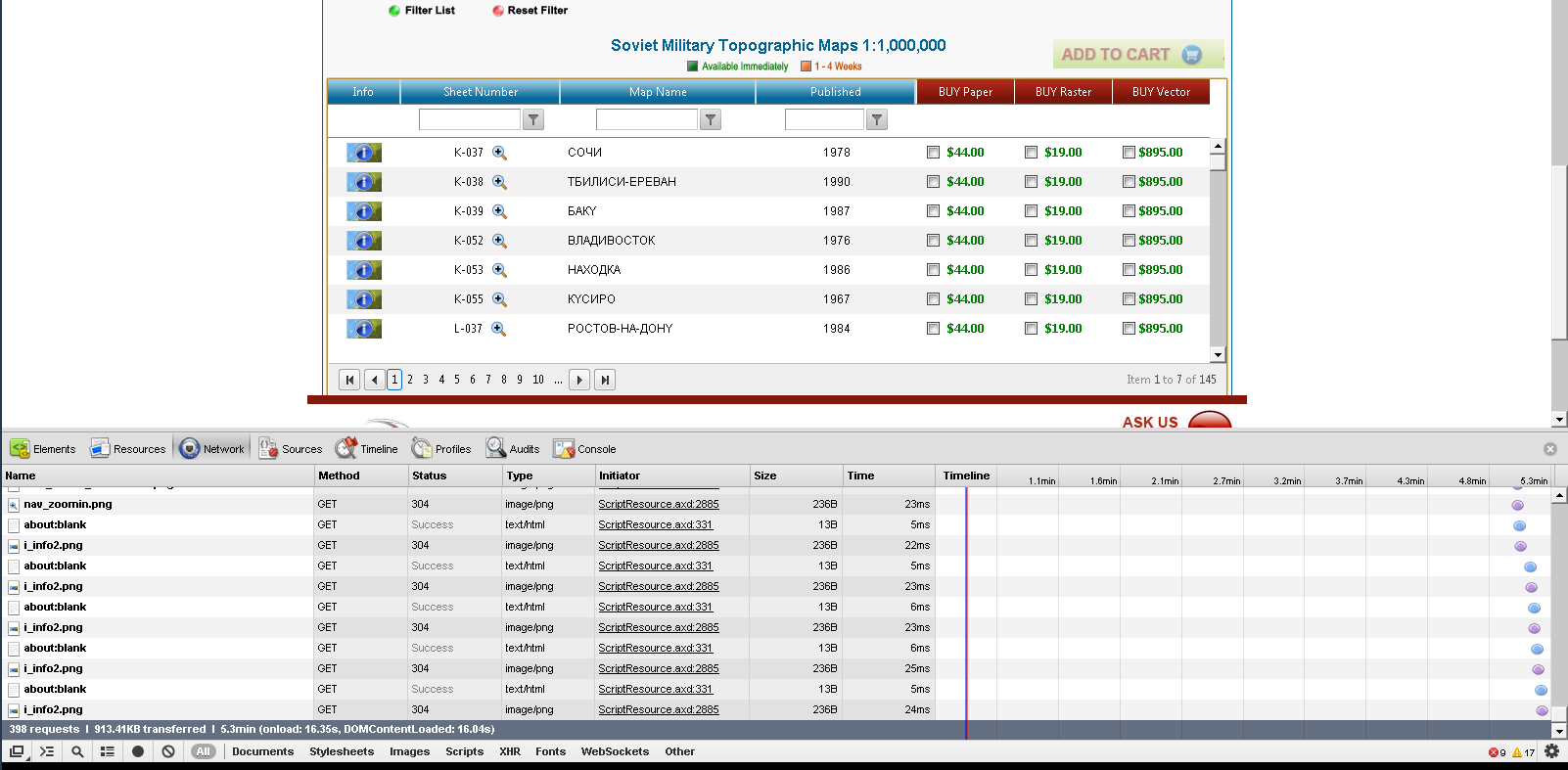Click the Filter List button

(422, 11)
